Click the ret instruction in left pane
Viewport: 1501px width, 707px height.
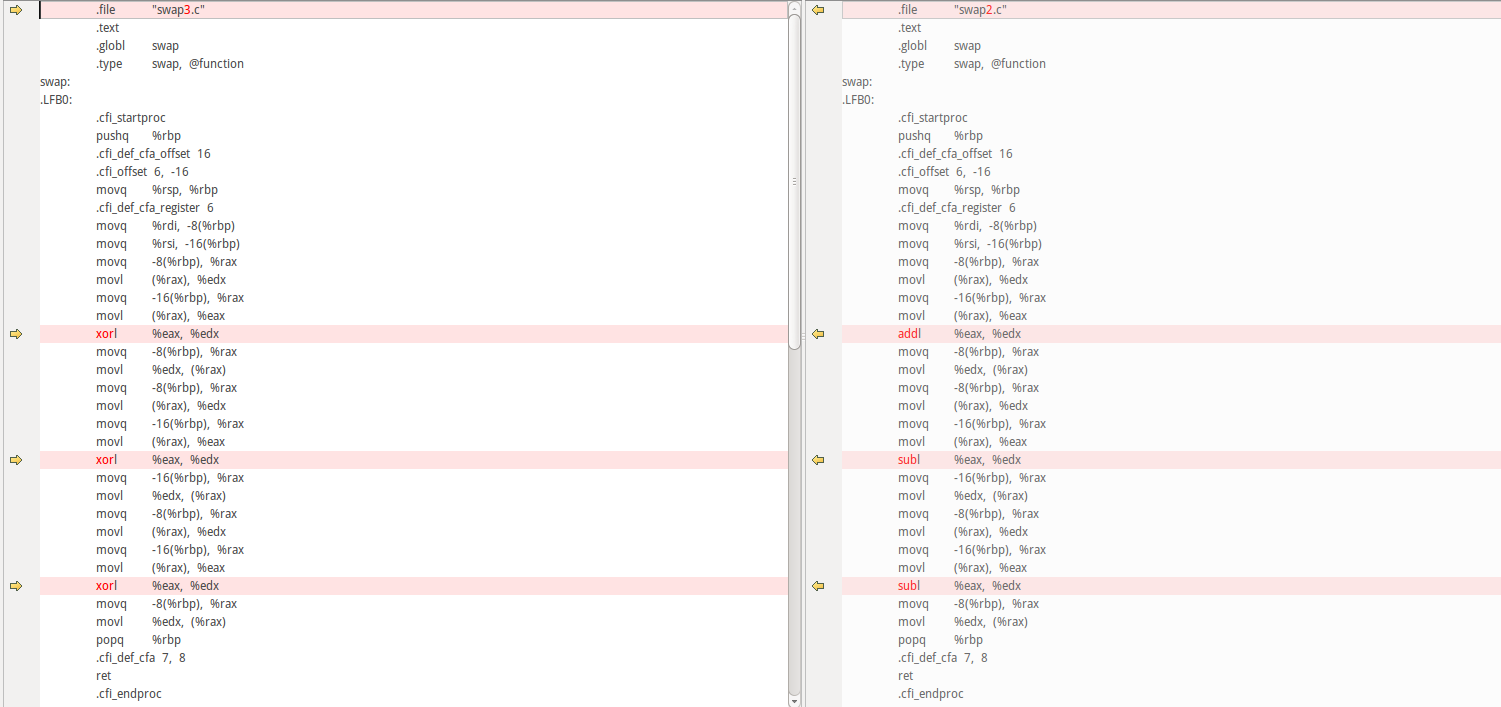tap(103, 676)
